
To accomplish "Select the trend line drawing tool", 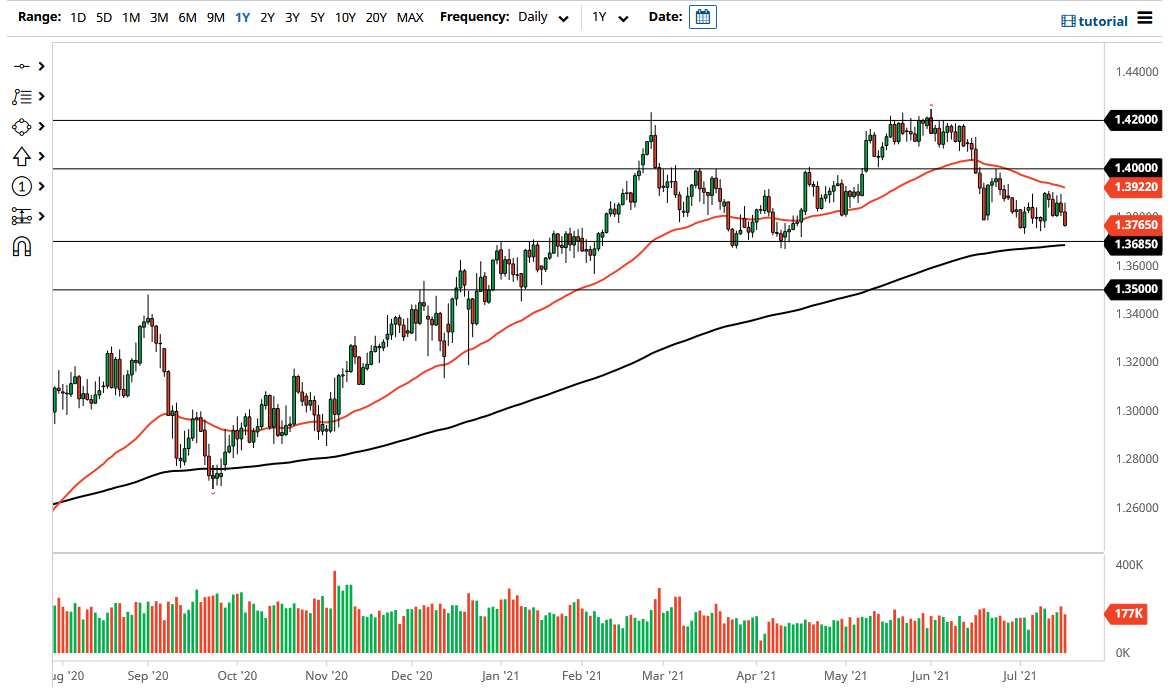I will 20,66.
